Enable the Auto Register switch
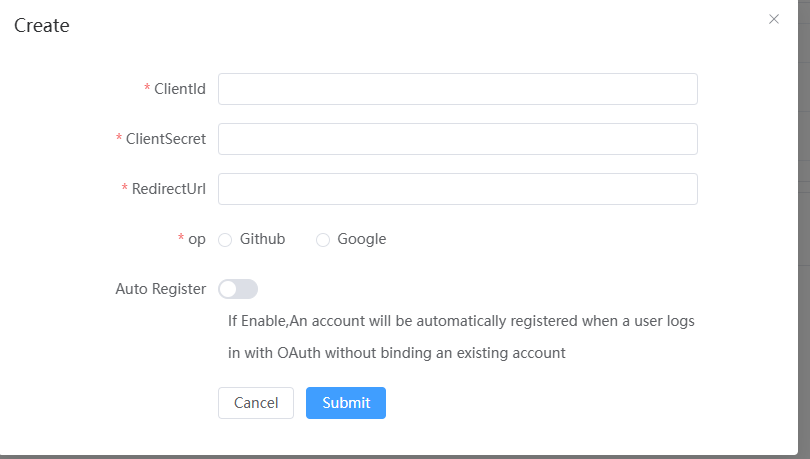This screenshot has width=810, height=459. (238, 289)
